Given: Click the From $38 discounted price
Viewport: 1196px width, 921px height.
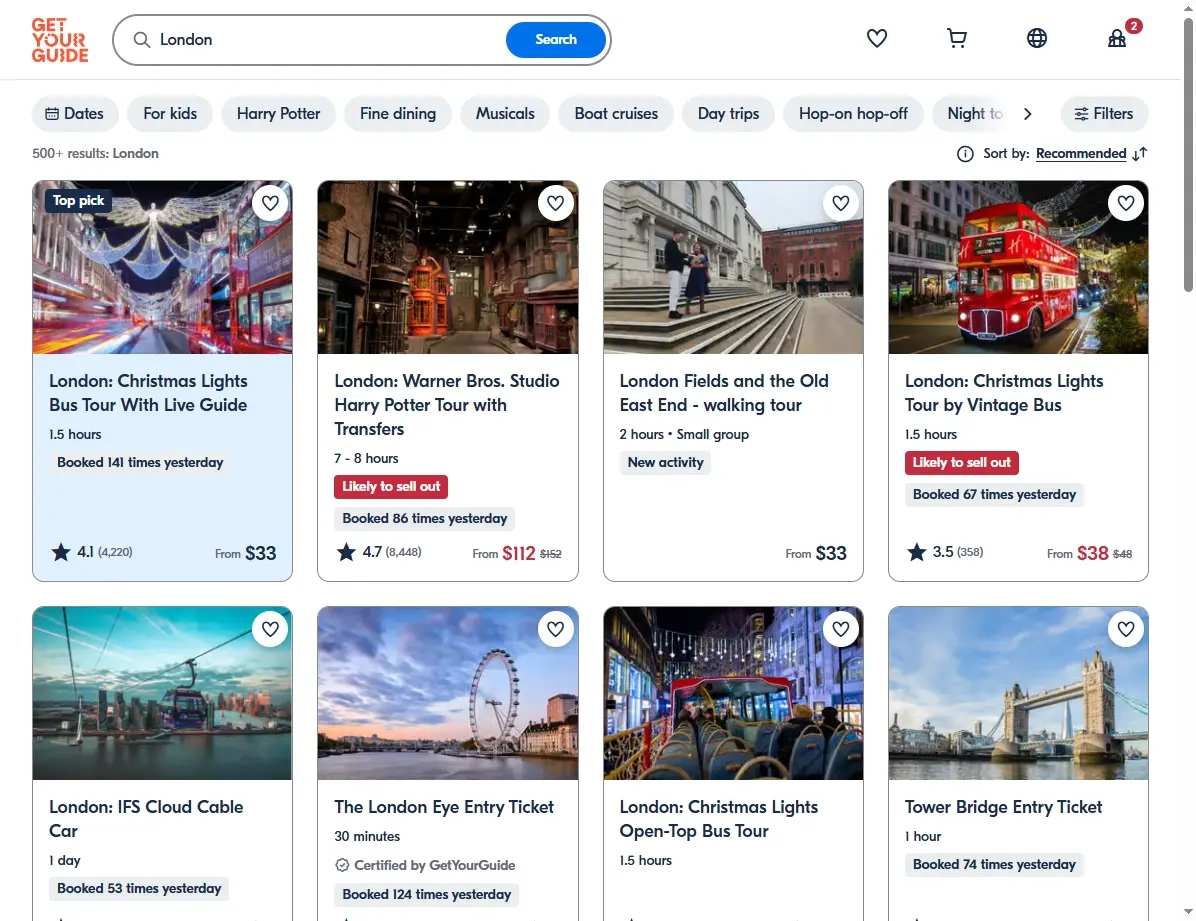Looking at the screenshot, I should [x=1077, y=553].
